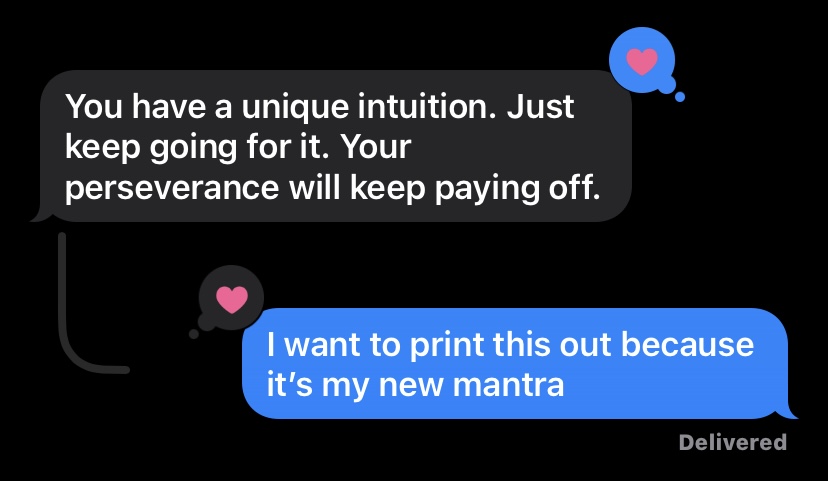The width and height of the screenshot is (828, 481).
Task: Open the dark heart reaction bubble on the sent message
Action: point(231,298)
